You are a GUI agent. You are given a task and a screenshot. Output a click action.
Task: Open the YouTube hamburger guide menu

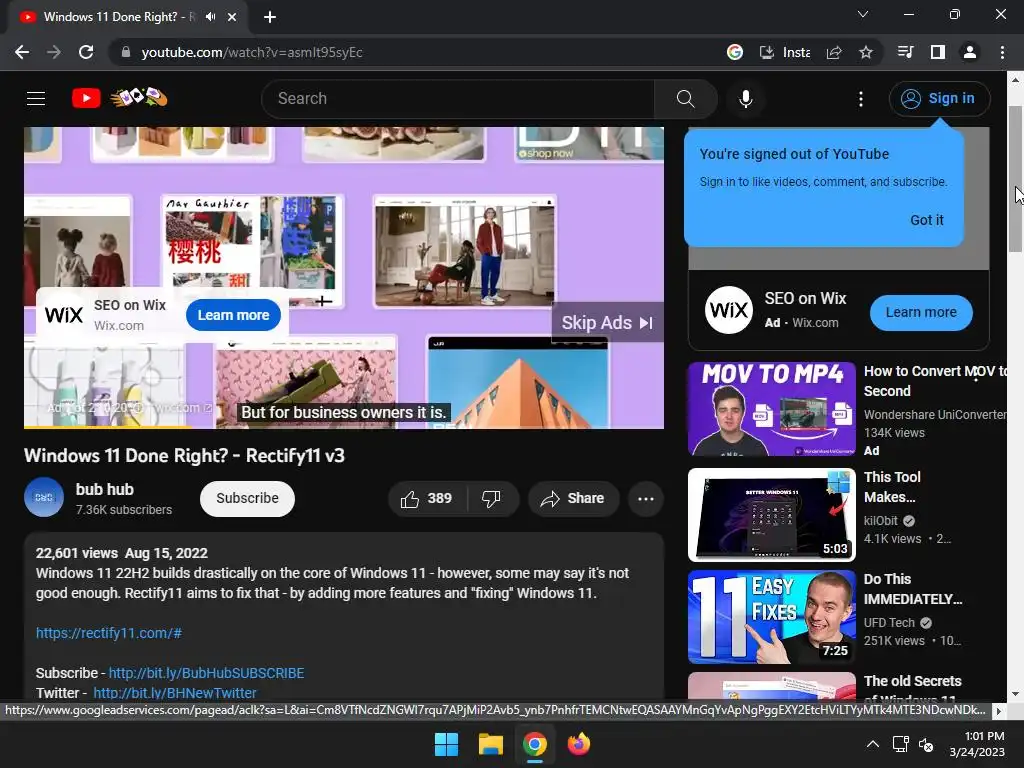coord(36,99)
